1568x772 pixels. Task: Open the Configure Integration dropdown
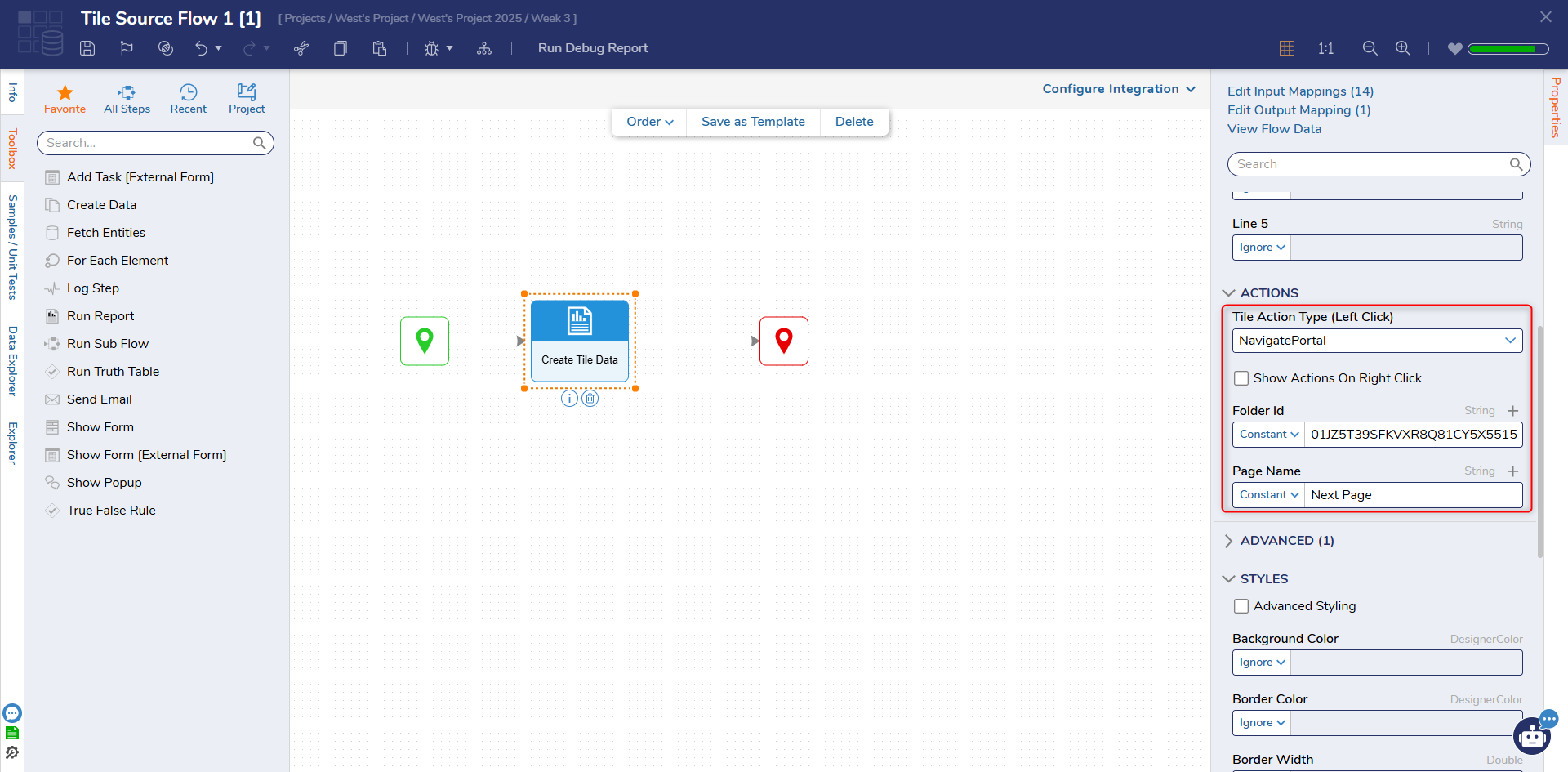pos(1118,89)
